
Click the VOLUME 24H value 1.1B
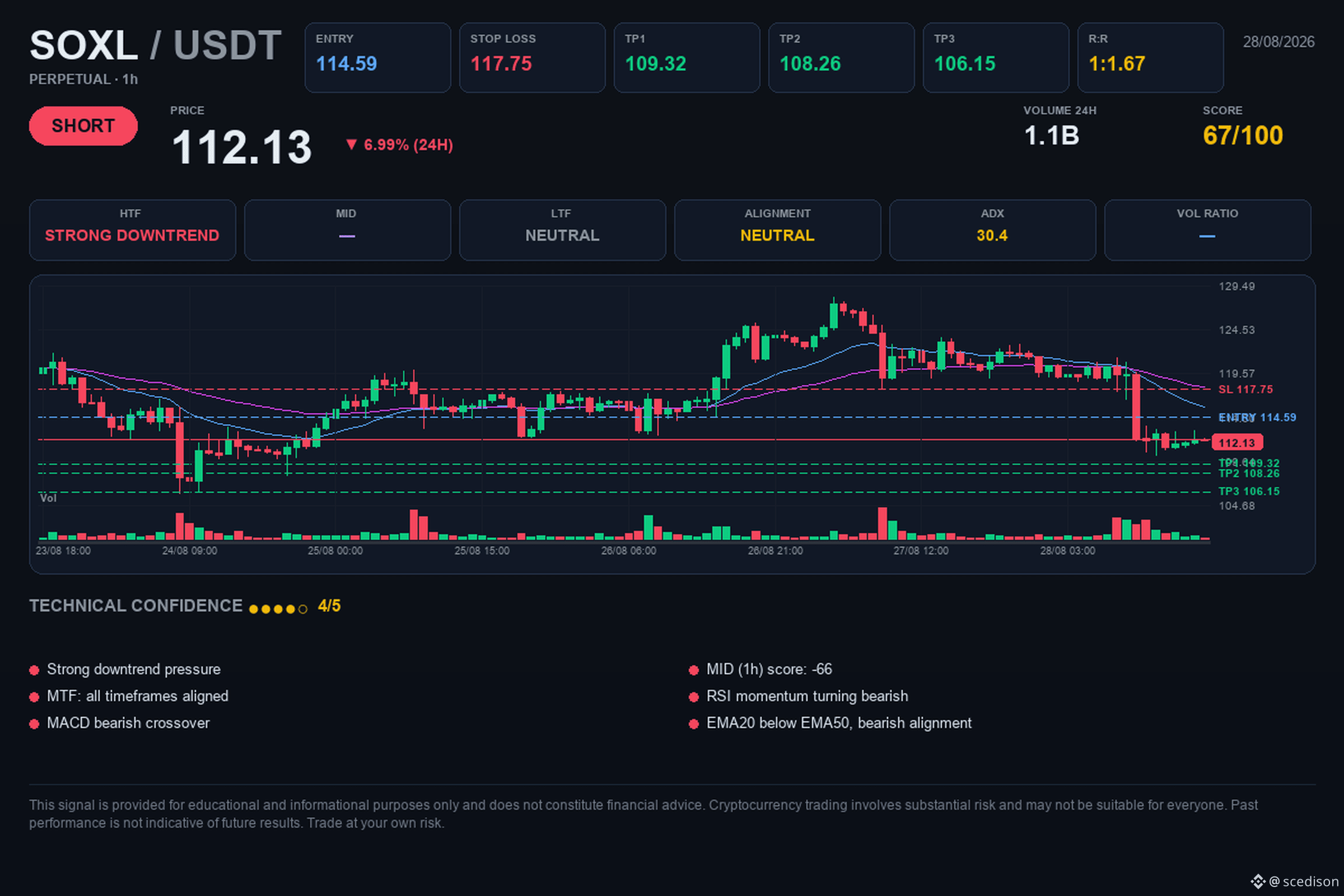pos(1052,136)
